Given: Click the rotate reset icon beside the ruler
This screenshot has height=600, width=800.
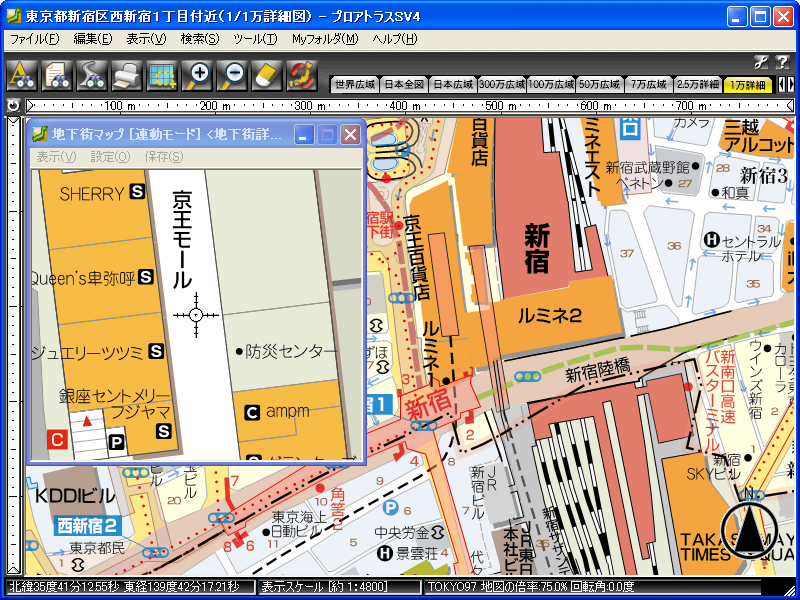Looking at the screenshot, I should click(x=13, y=106).
